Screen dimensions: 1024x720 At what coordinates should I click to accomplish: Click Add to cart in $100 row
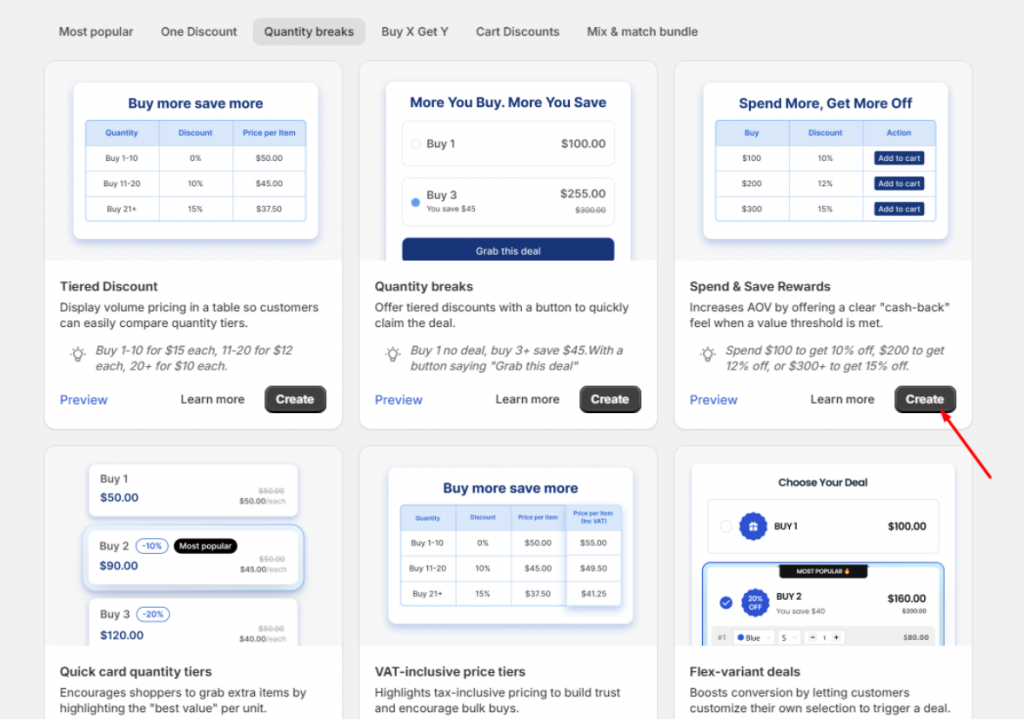pyautogui.click(x=899, y=158)
